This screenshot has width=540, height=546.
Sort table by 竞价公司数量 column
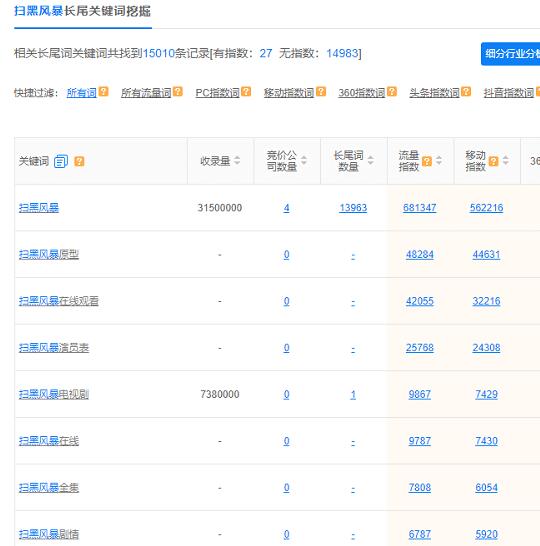(304, 161)
